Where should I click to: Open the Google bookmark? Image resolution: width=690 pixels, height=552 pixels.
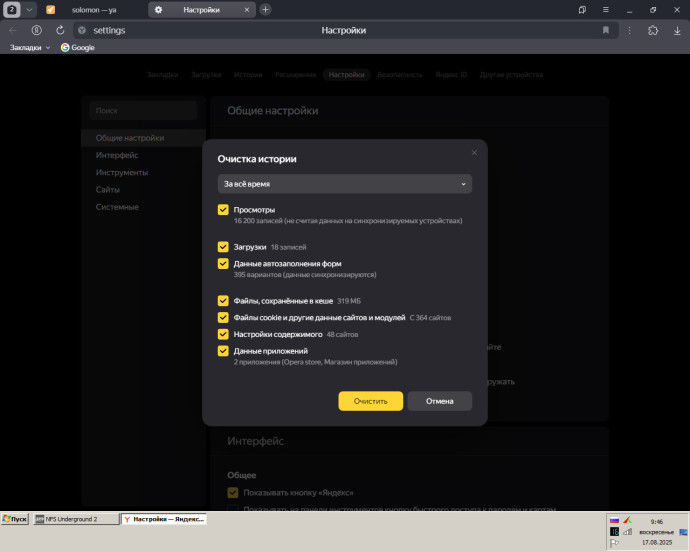pos(77,48)
